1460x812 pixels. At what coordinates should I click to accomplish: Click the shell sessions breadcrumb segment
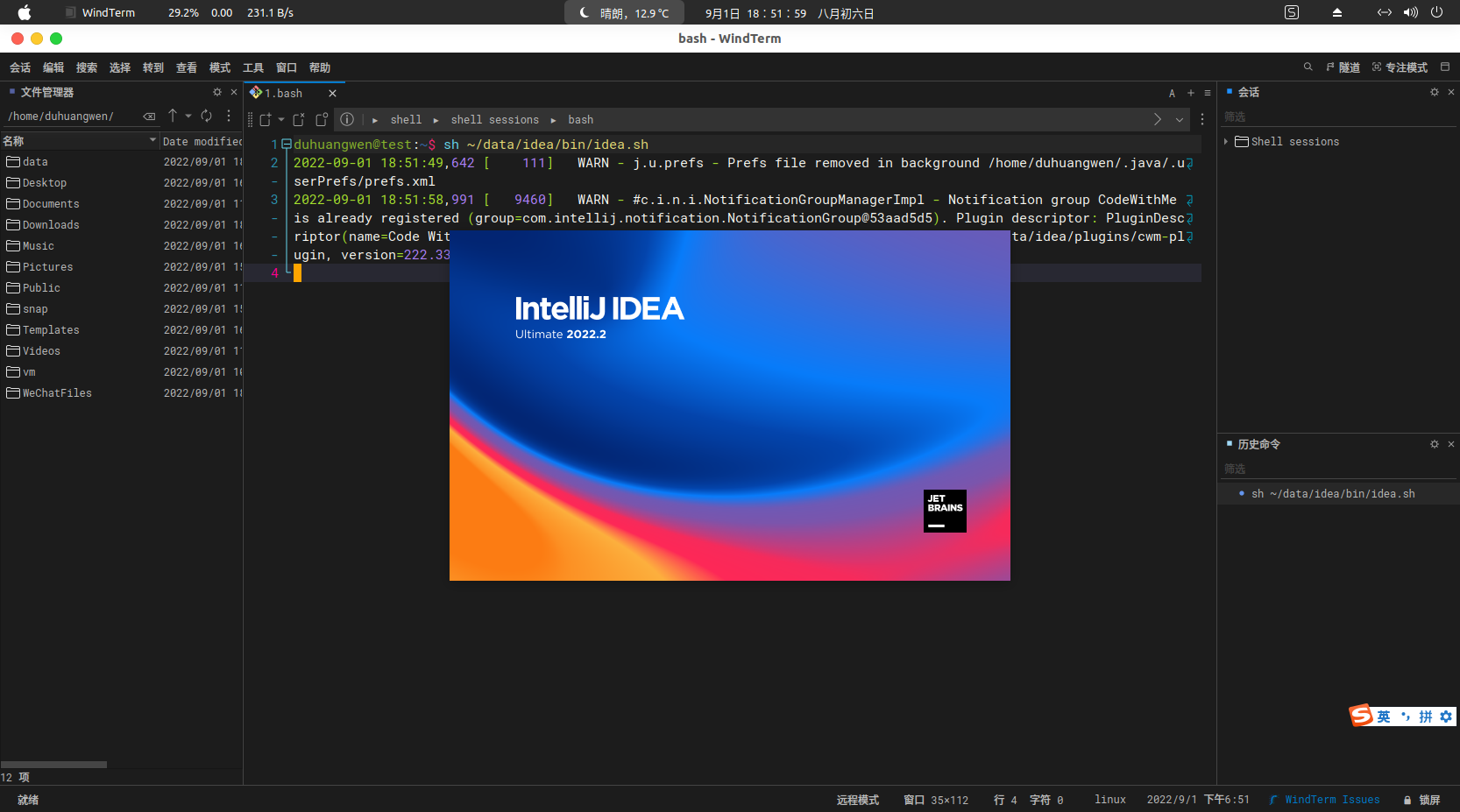pos(495,120)
